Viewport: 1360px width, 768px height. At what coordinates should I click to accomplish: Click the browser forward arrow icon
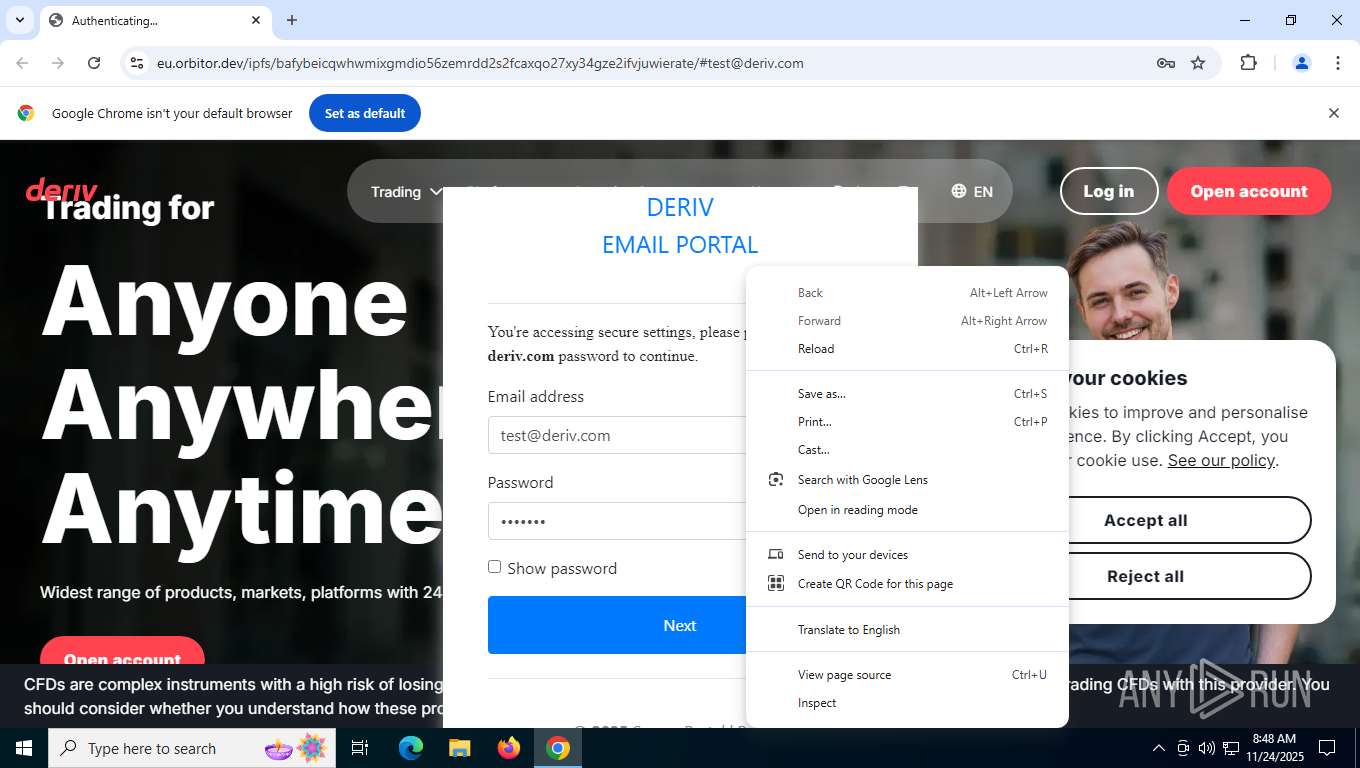(x=58, y=63)
